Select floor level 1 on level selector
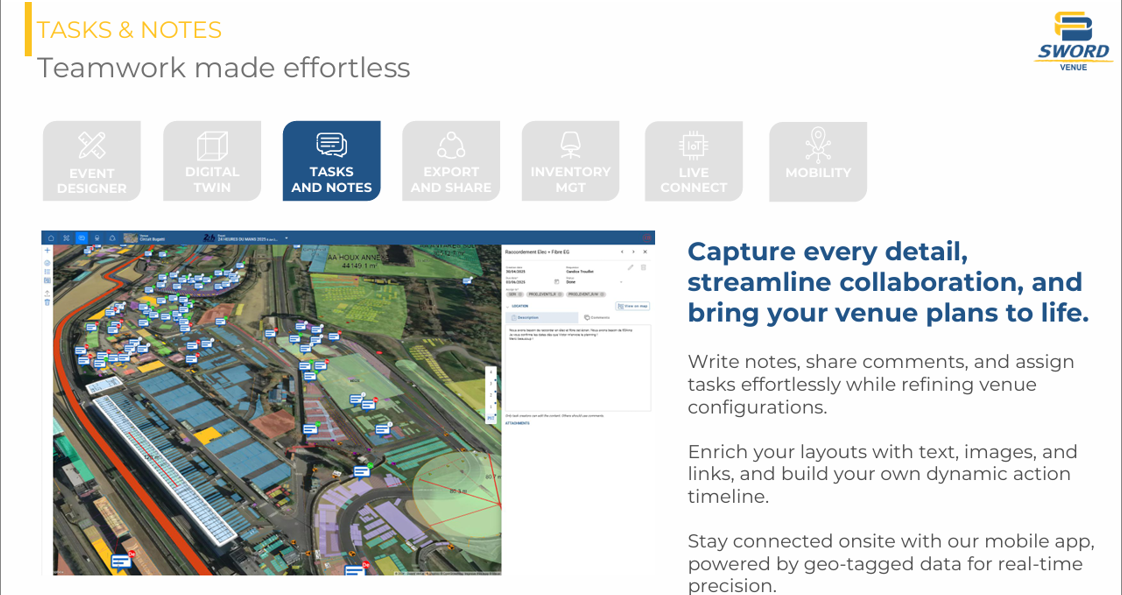1122x595 pixels. (491, 406)
